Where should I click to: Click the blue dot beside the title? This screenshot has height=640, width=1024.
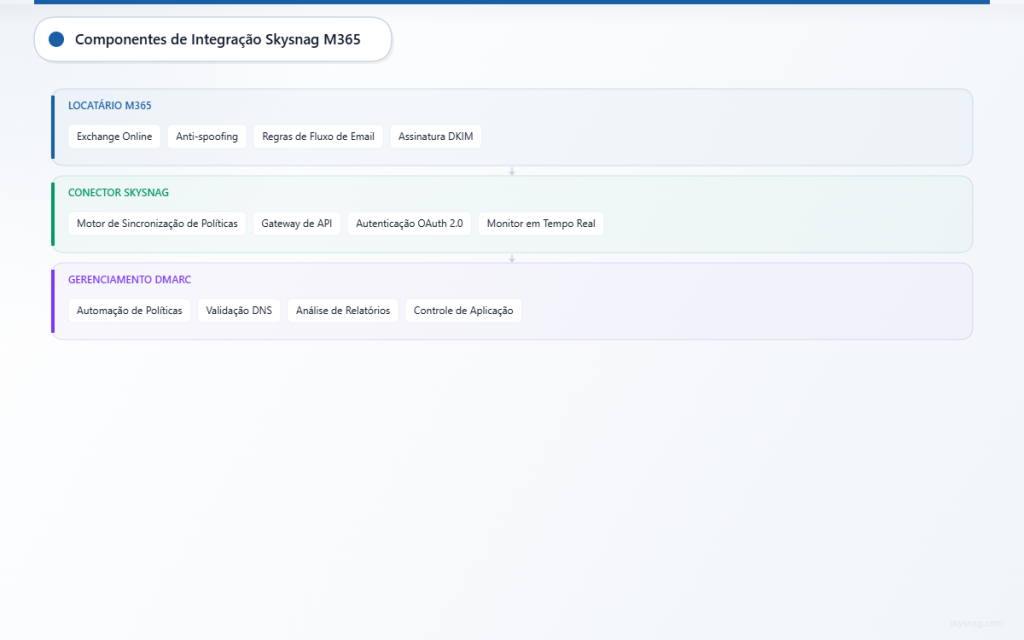56,39
